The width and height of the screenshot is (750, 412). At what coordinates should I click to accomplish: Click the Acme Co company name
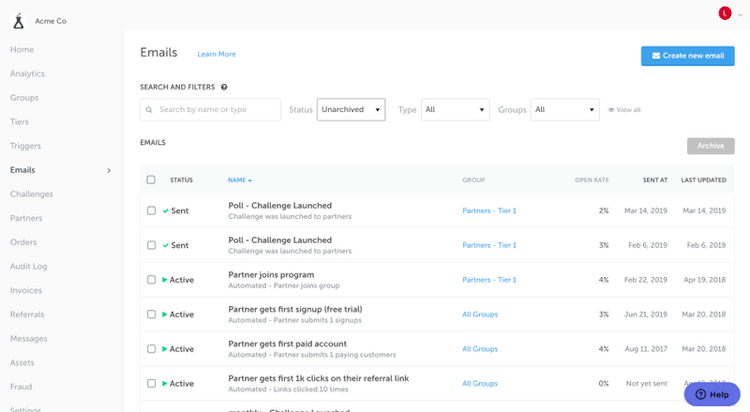coord(51,21)
